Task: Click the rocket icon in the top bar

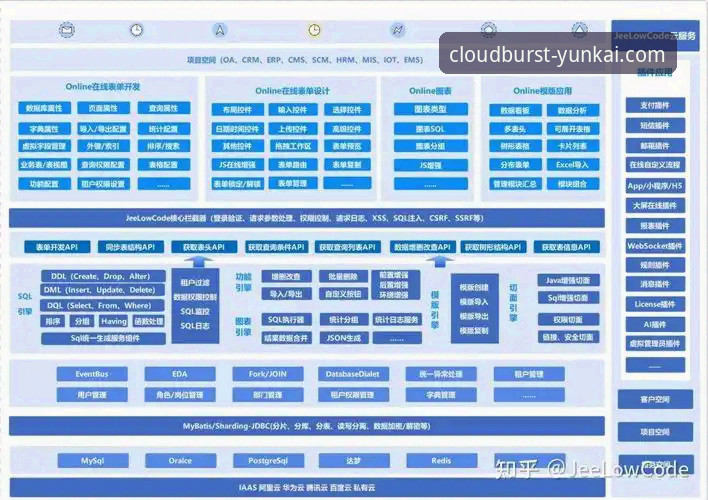Action: coord(398,30)
